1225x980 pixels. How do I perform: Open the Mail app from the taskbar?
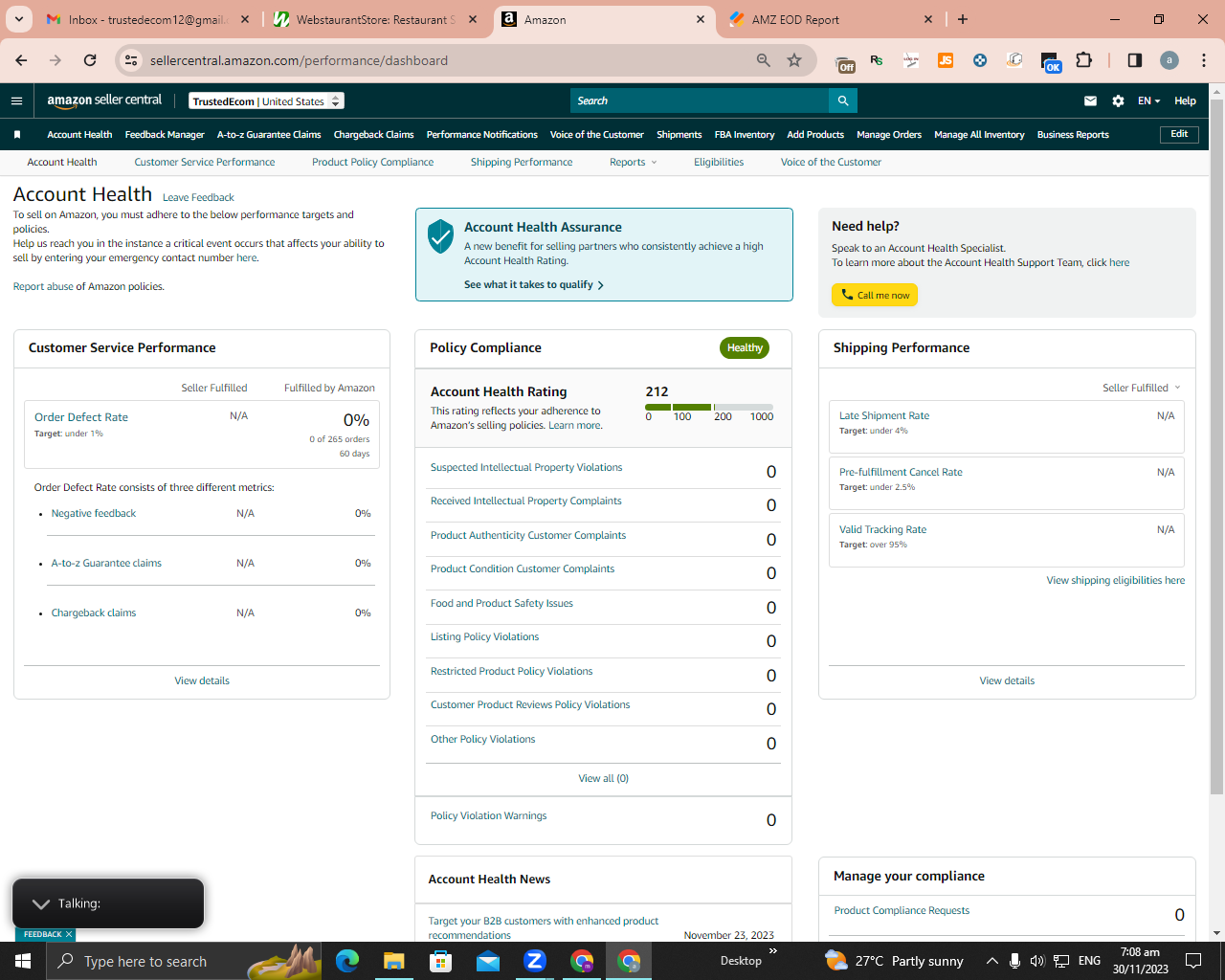pyautogui.click(x=488, y=961)
